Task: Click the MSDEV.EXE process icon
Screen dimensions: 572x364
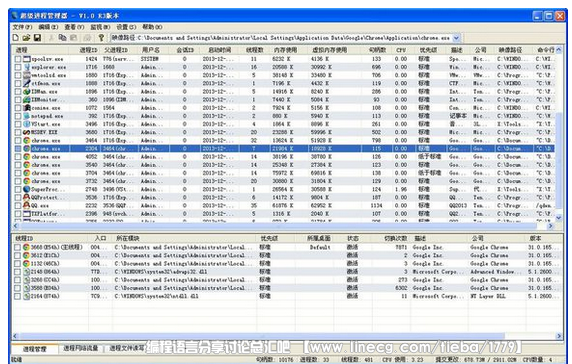Action: coord(27,132)
